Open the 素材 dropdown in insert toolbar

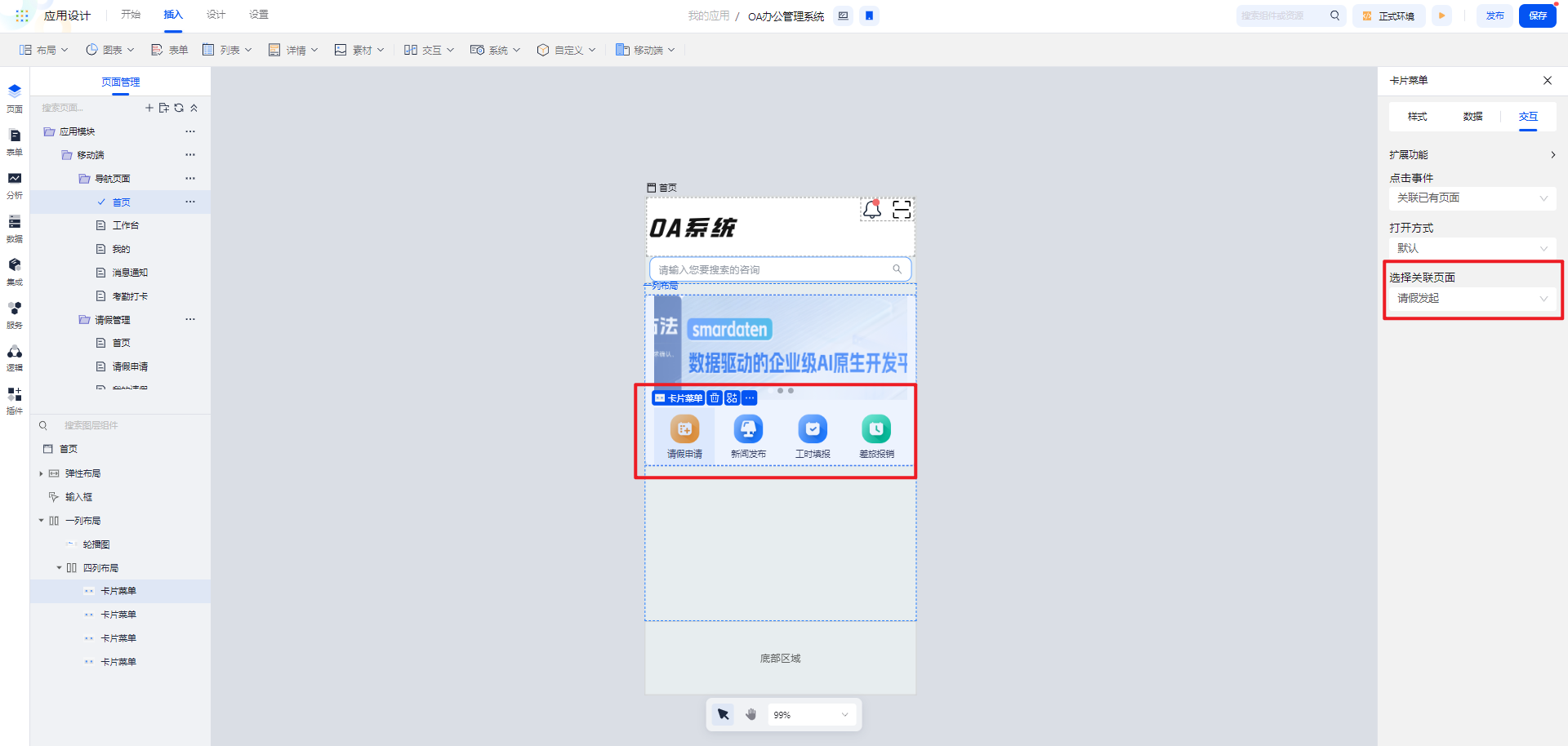[x=359, y=50]
